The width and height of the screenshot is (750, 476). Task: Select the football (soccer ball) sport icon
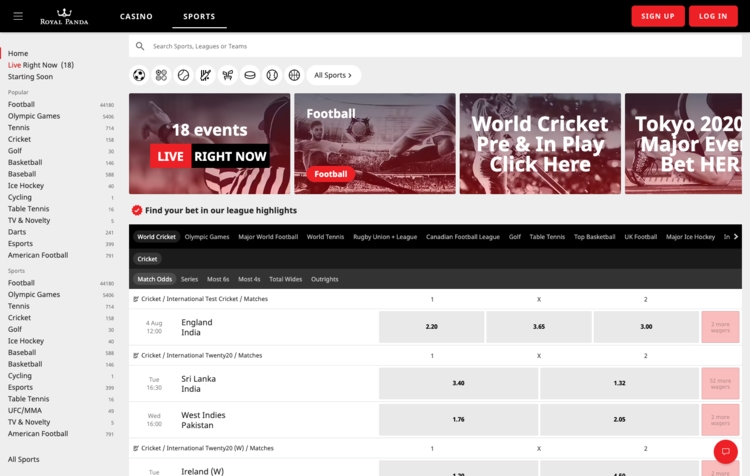point(139,75)
